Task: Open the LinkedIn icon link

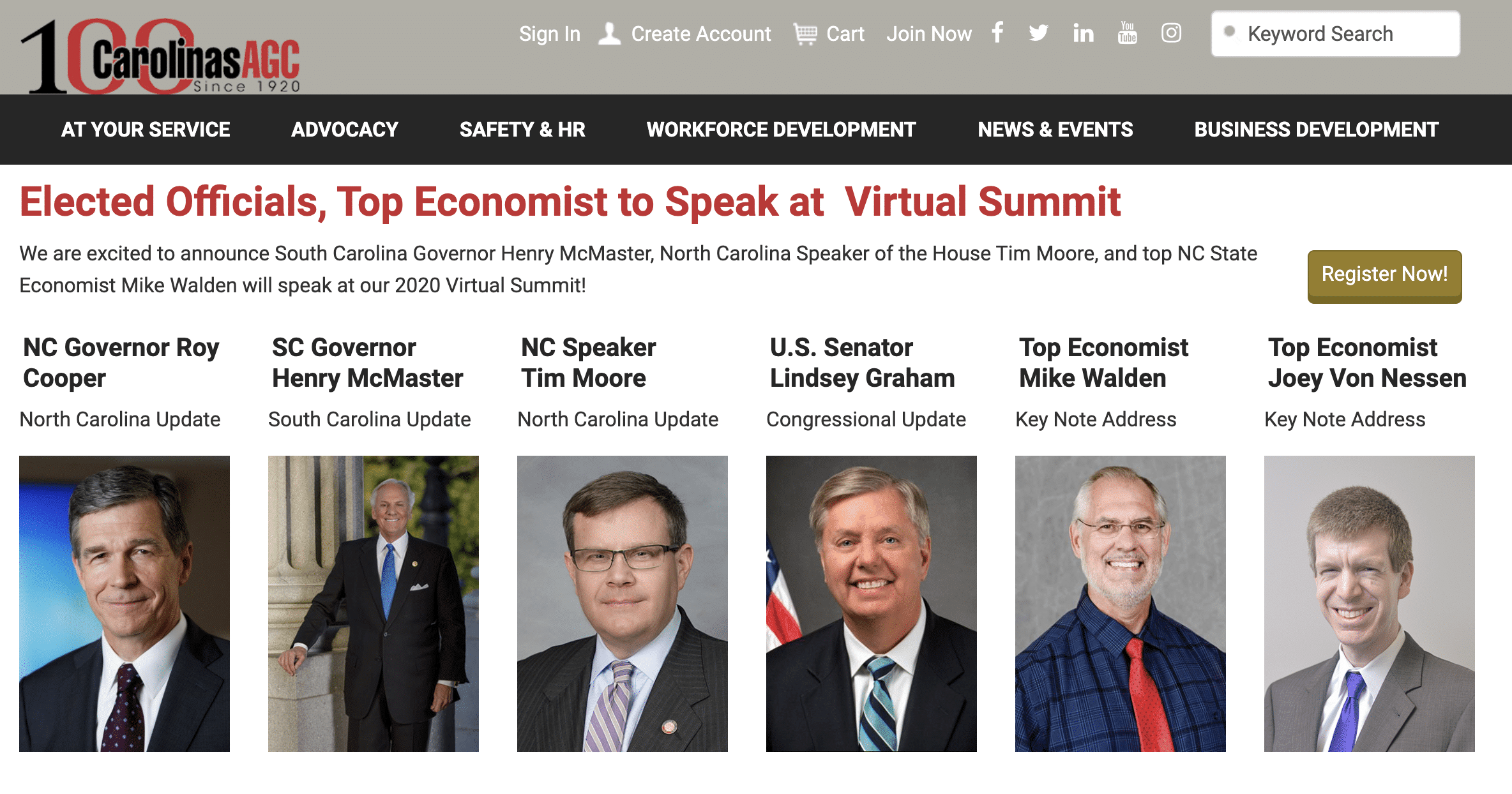Action: click(x=1083, y=33)
